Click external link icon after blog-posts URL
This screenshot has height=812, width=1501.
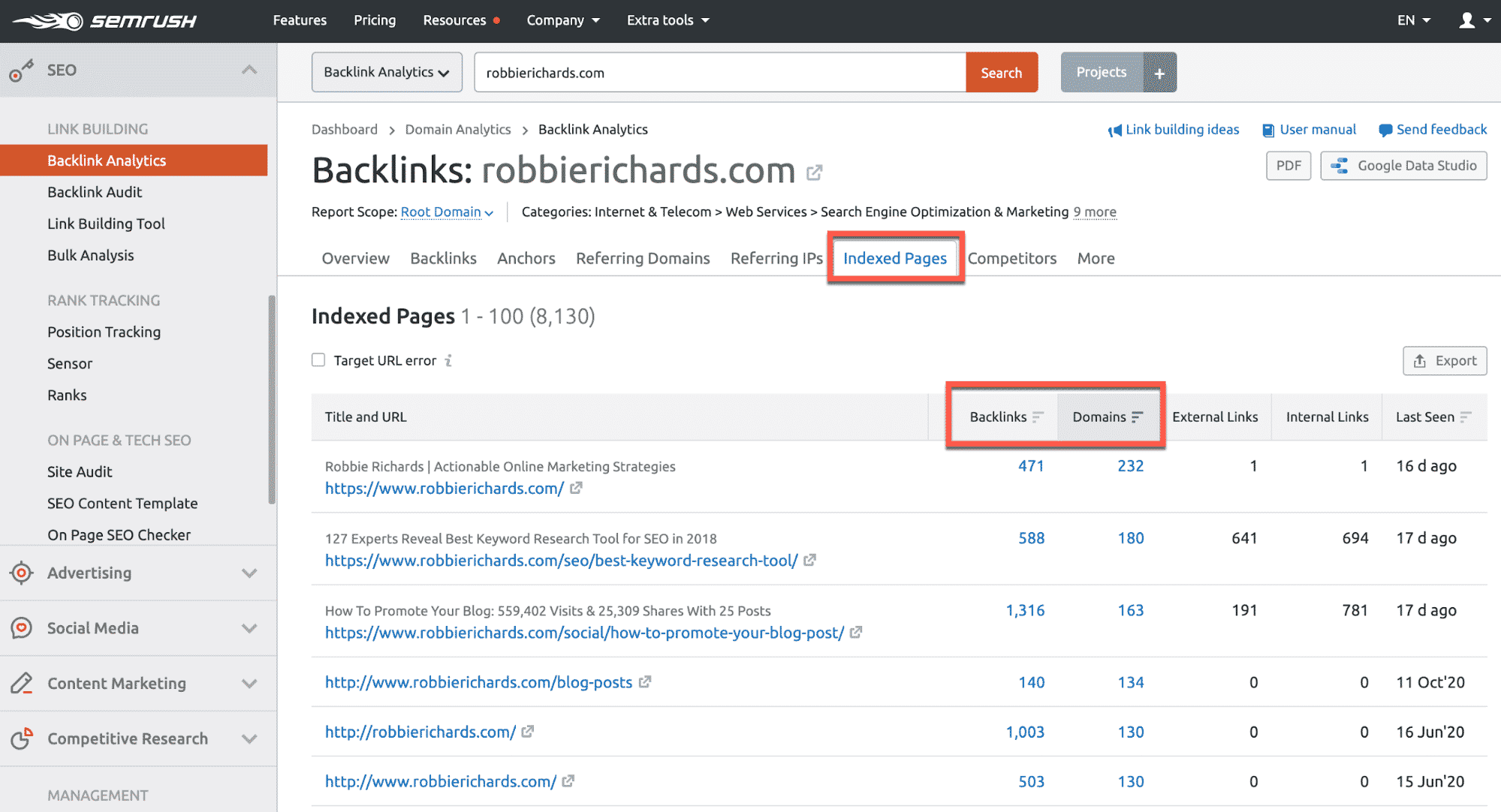645,682
